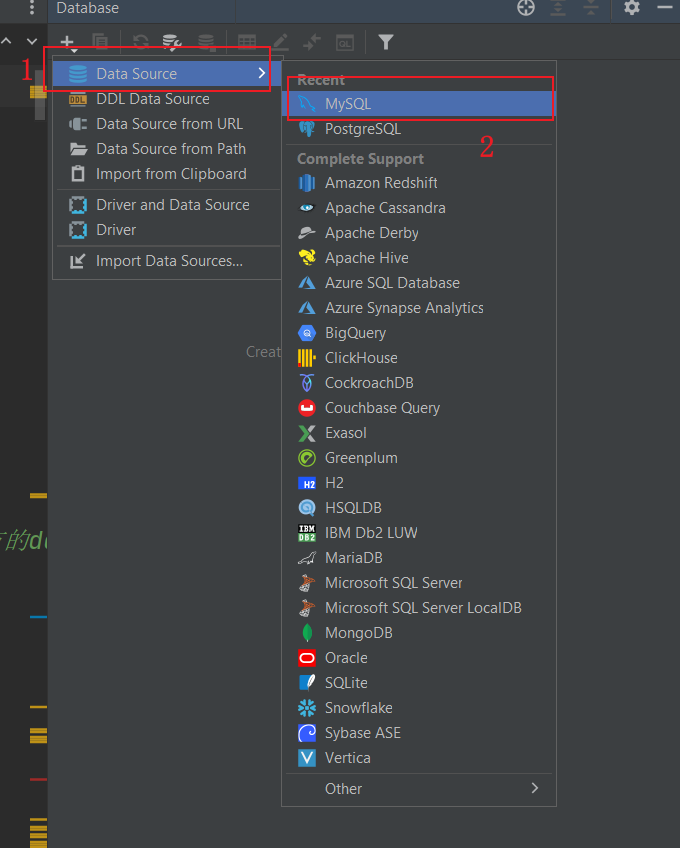Select BigQuery data source
The image size is (680, 848).
coord(419,333)
